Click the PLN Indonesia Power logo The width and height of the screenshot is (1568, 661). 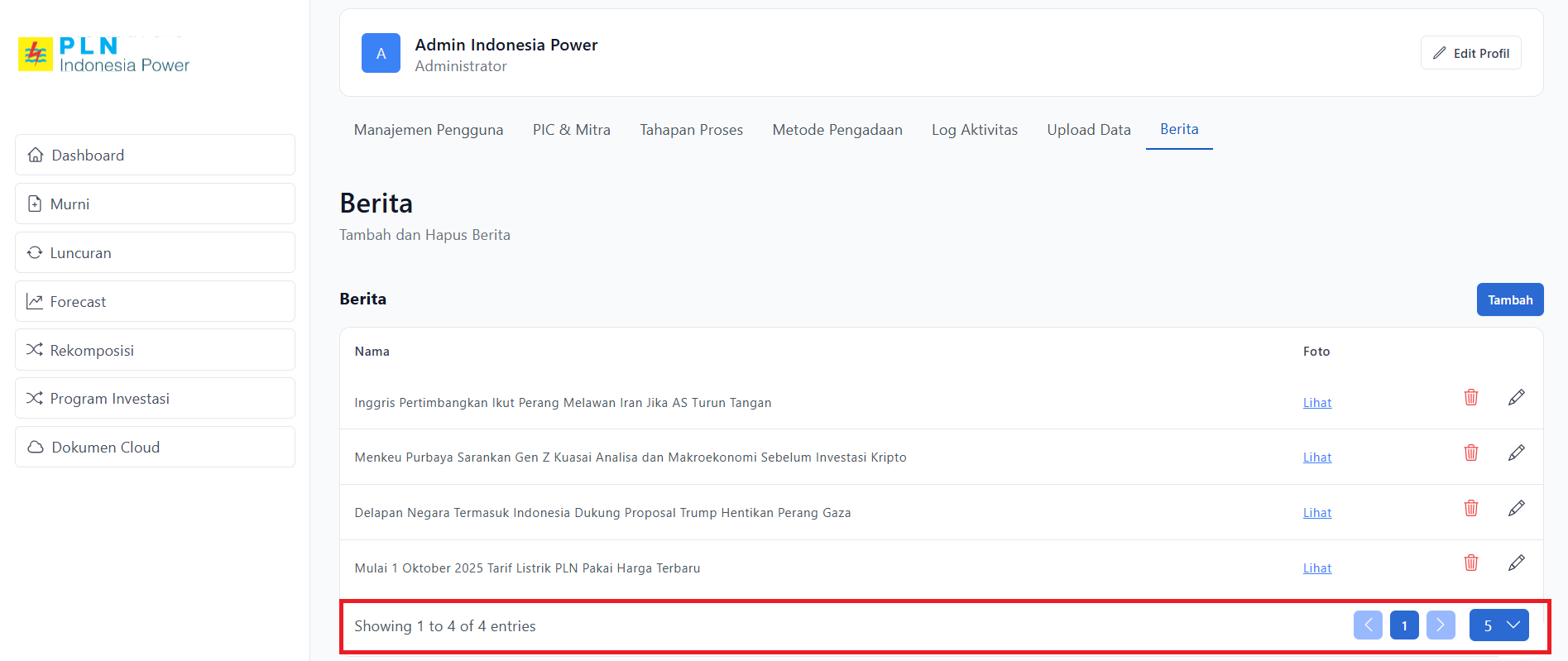click(x=104, y=55)
